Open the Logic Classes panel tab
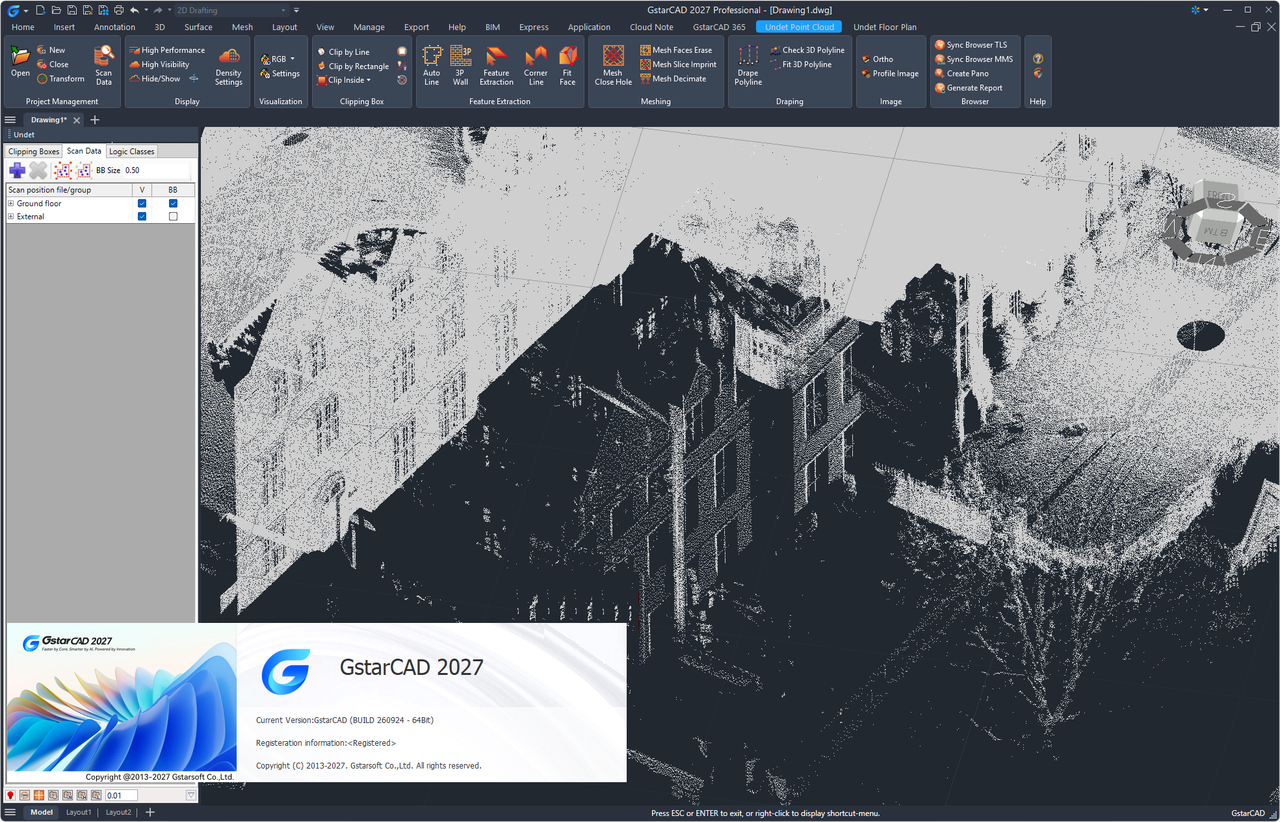The height and width of the screenshot is (822, 1280). [132, 151]
